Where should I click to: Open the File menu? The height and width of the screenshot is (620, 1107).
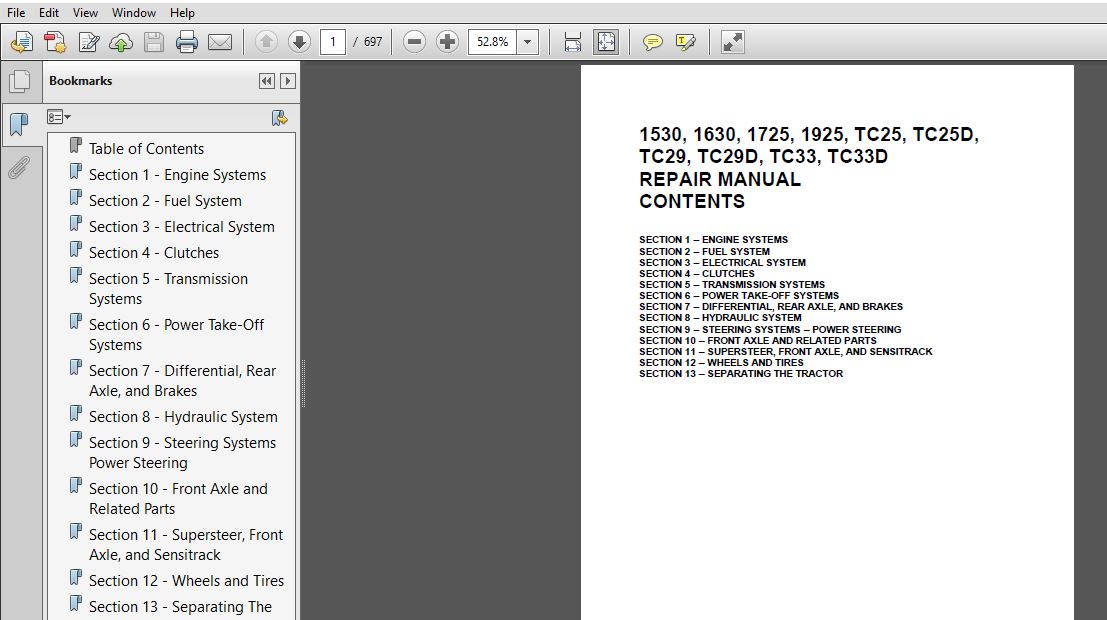[16, 13]
